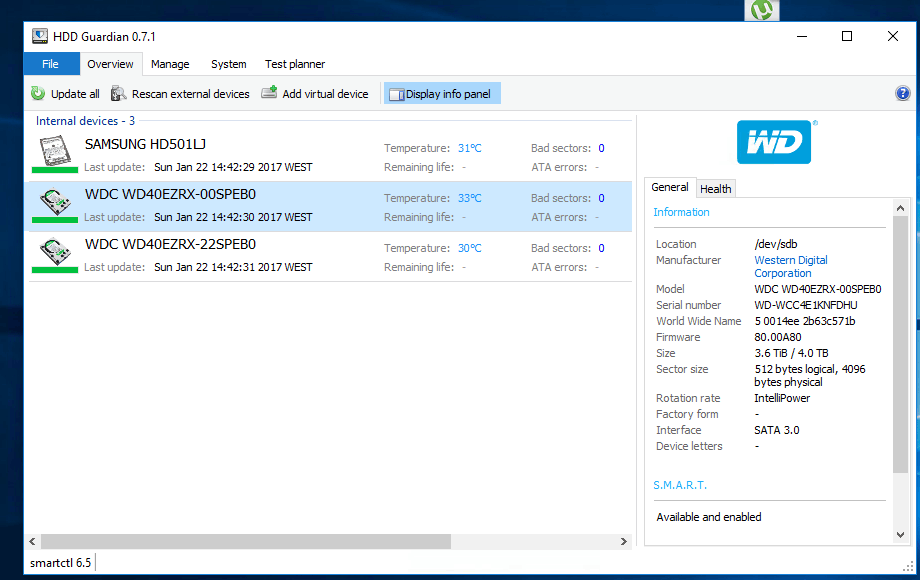The width and height of the screenshot is (920, 580).
Task: Click the WDC WD40EZRX-22SPEB0 drive icon
Action: [x=55, y=251]
